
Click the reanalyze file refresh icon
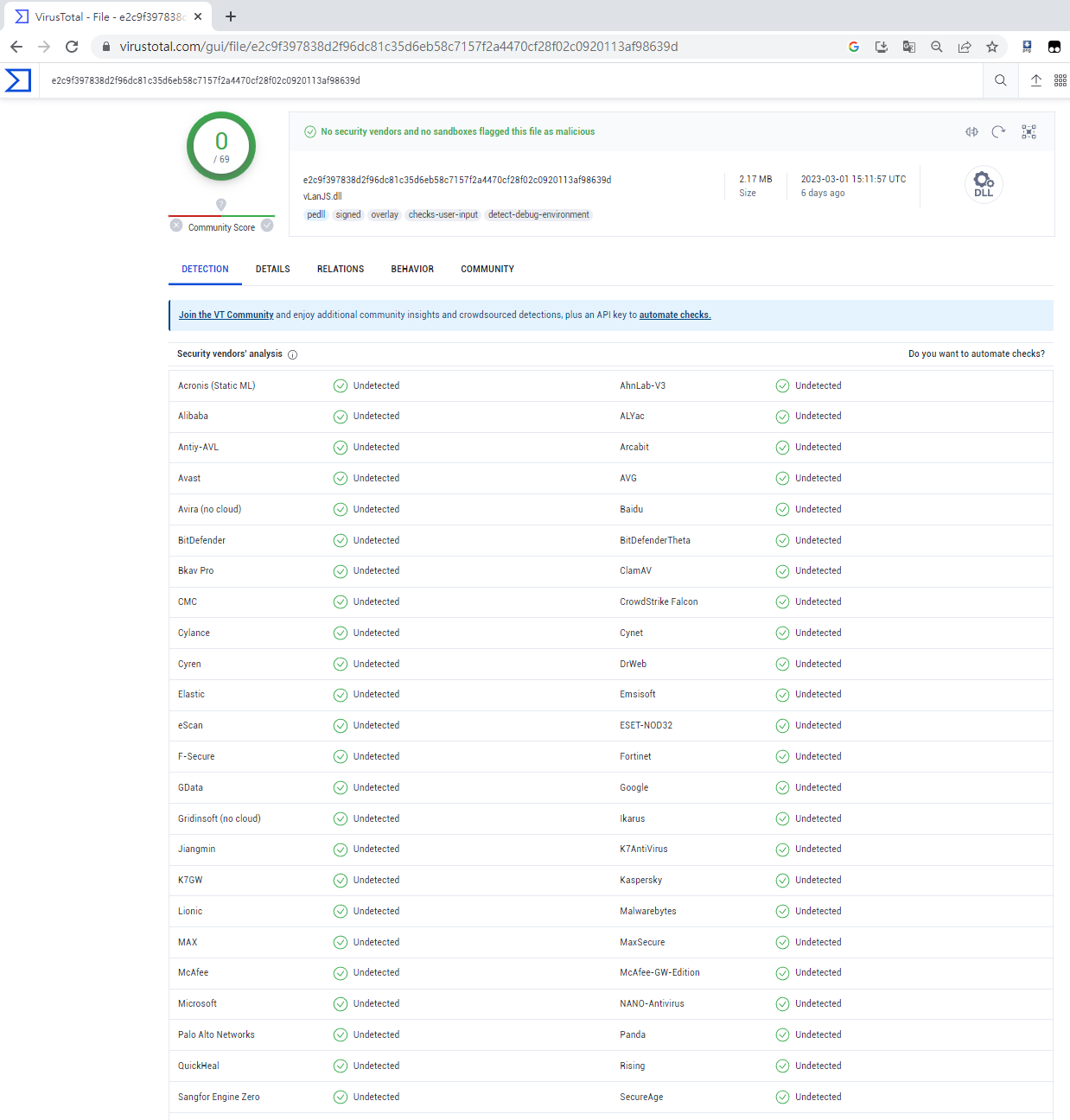coord(998,132)
